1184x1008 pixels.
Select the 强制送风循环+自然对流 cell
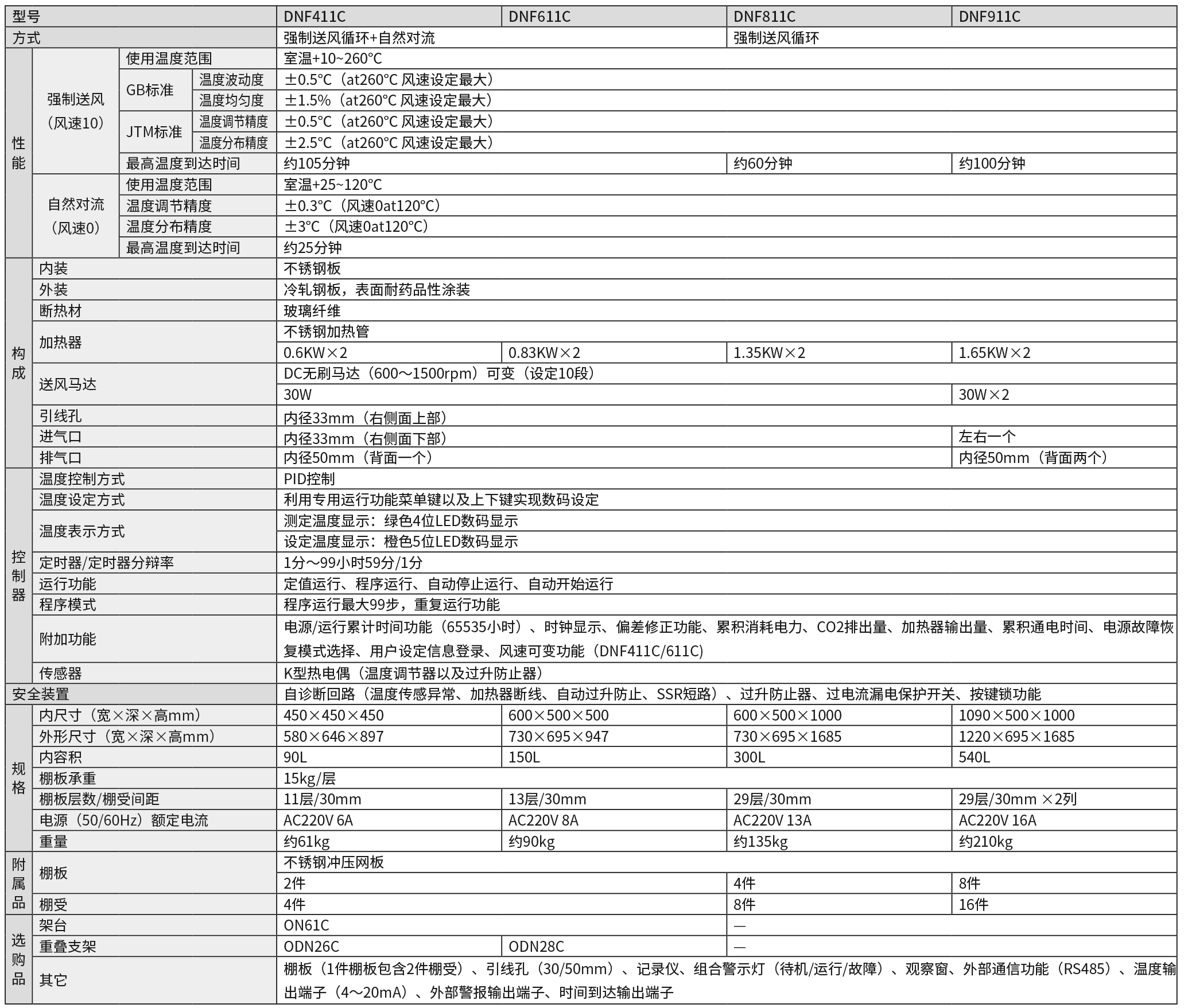pyautogui.click(x=502, y=38)
